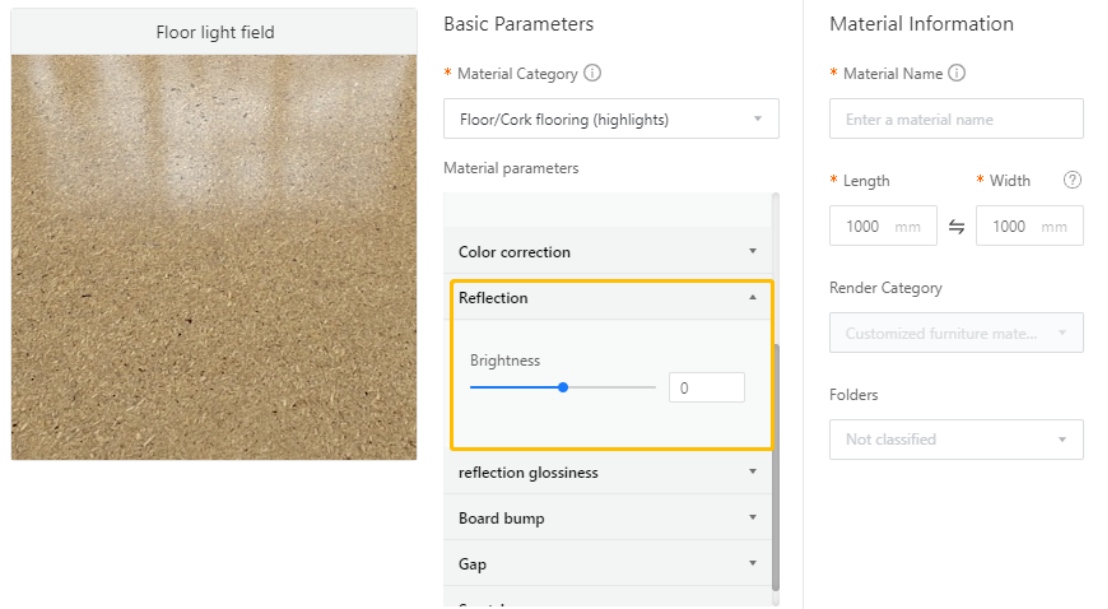Click swap icon between Length and Width
This screenshot has width=1108, height=609.
(x=956, y=227)
